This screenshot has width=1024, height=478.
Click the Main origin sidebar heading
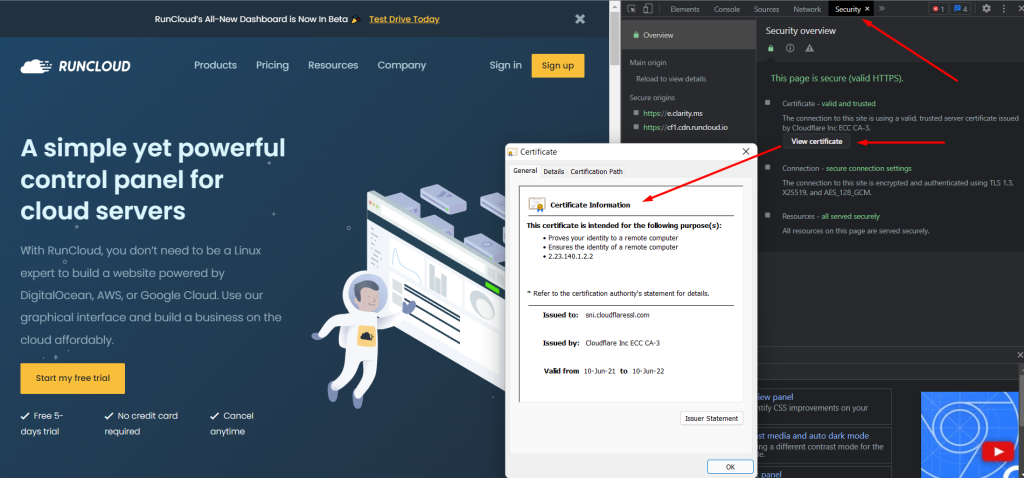(x=648, y=63)
